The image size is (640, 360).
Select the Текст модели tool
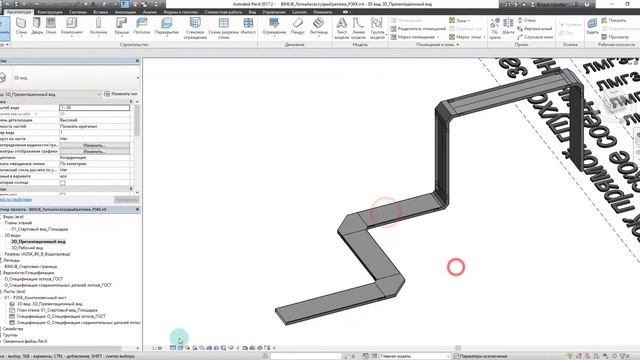(342, 28)
